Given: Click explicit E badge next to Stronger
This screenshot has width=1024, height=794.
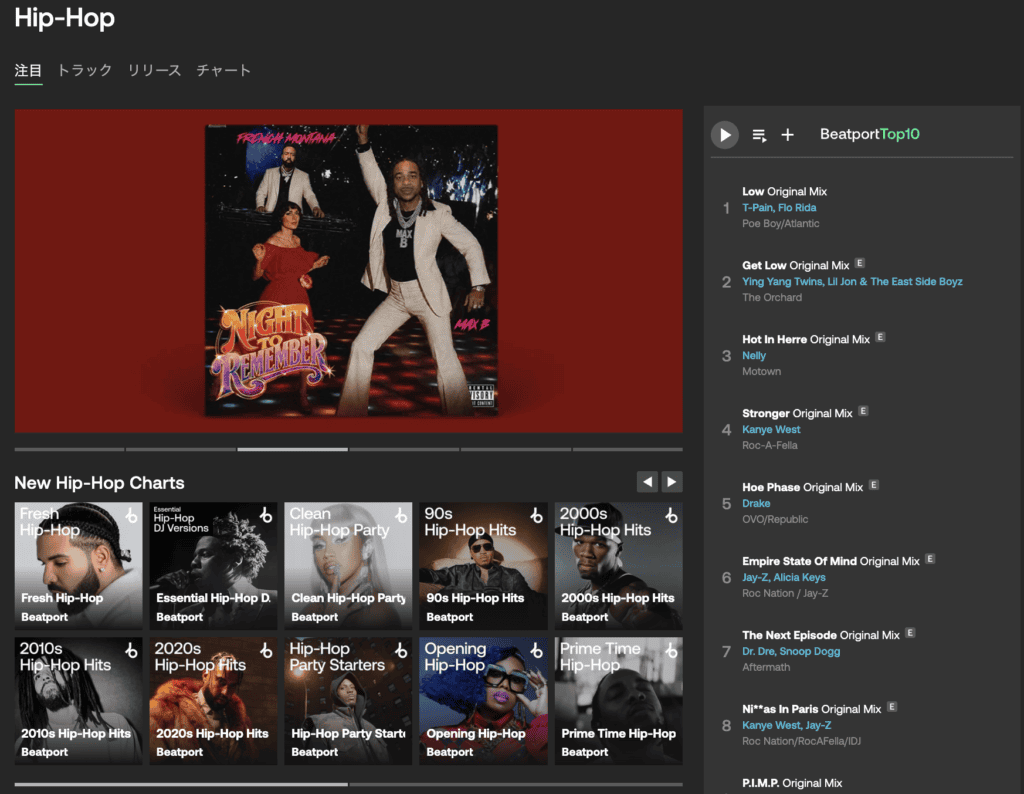Looking at the screenshot, I should [863, 411].
